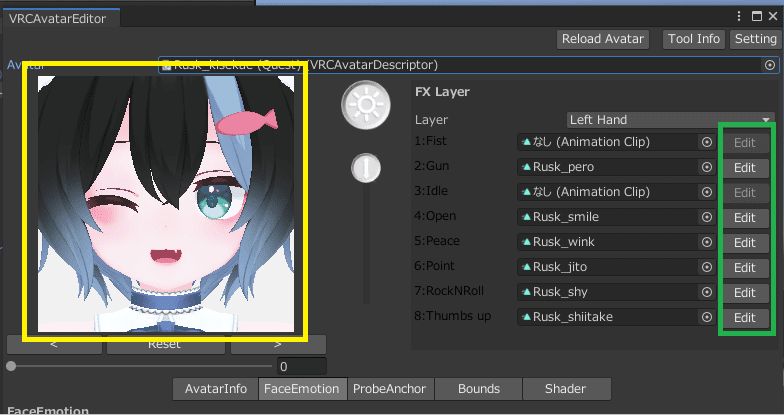The image size is (784, 415).
Task: Edit the 8:Thumbs up Rusk_shiitake animation
Action: pos(744,318)
